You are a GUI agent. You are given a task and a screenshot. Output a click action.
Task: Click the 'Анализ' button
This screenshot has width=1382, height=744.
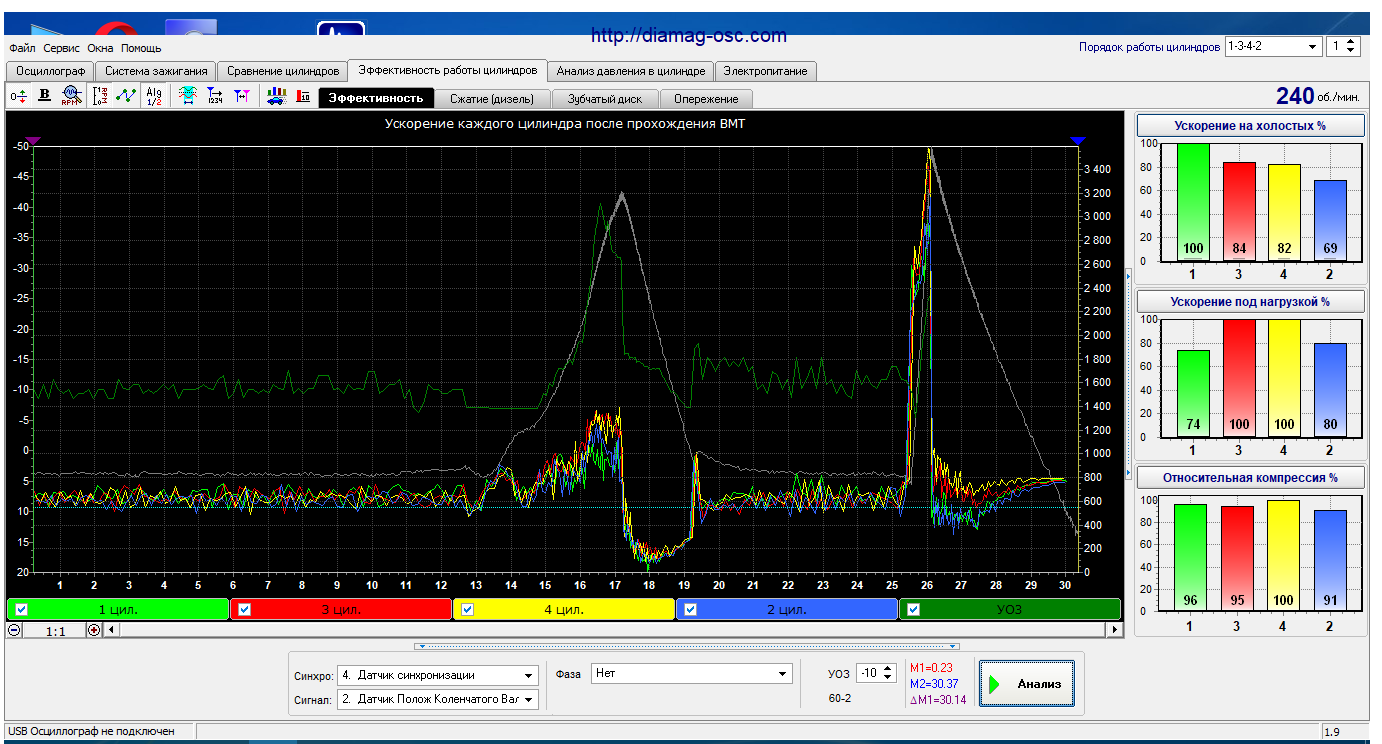tap(1027, 684)
